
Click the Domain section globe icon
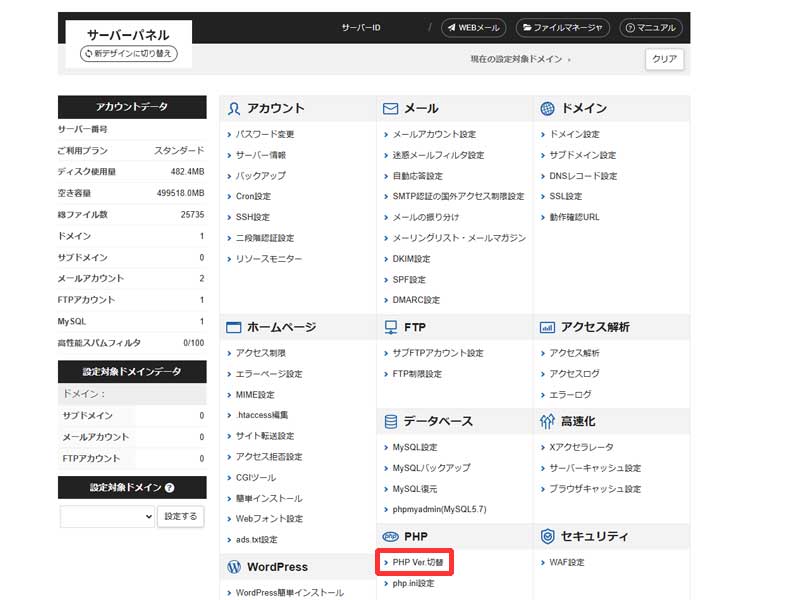(547, 109)
